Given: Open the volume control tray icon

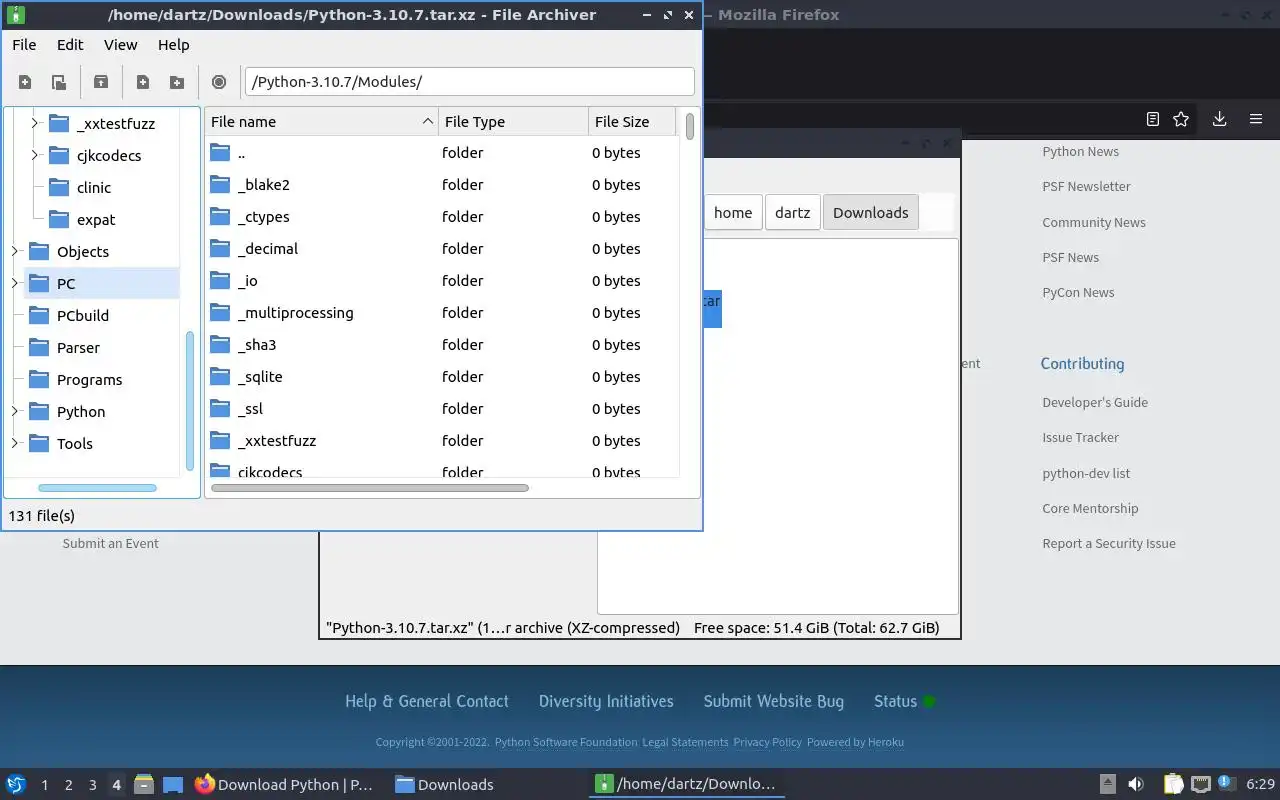Looking at the screenshot, I should click(1136, 784).
